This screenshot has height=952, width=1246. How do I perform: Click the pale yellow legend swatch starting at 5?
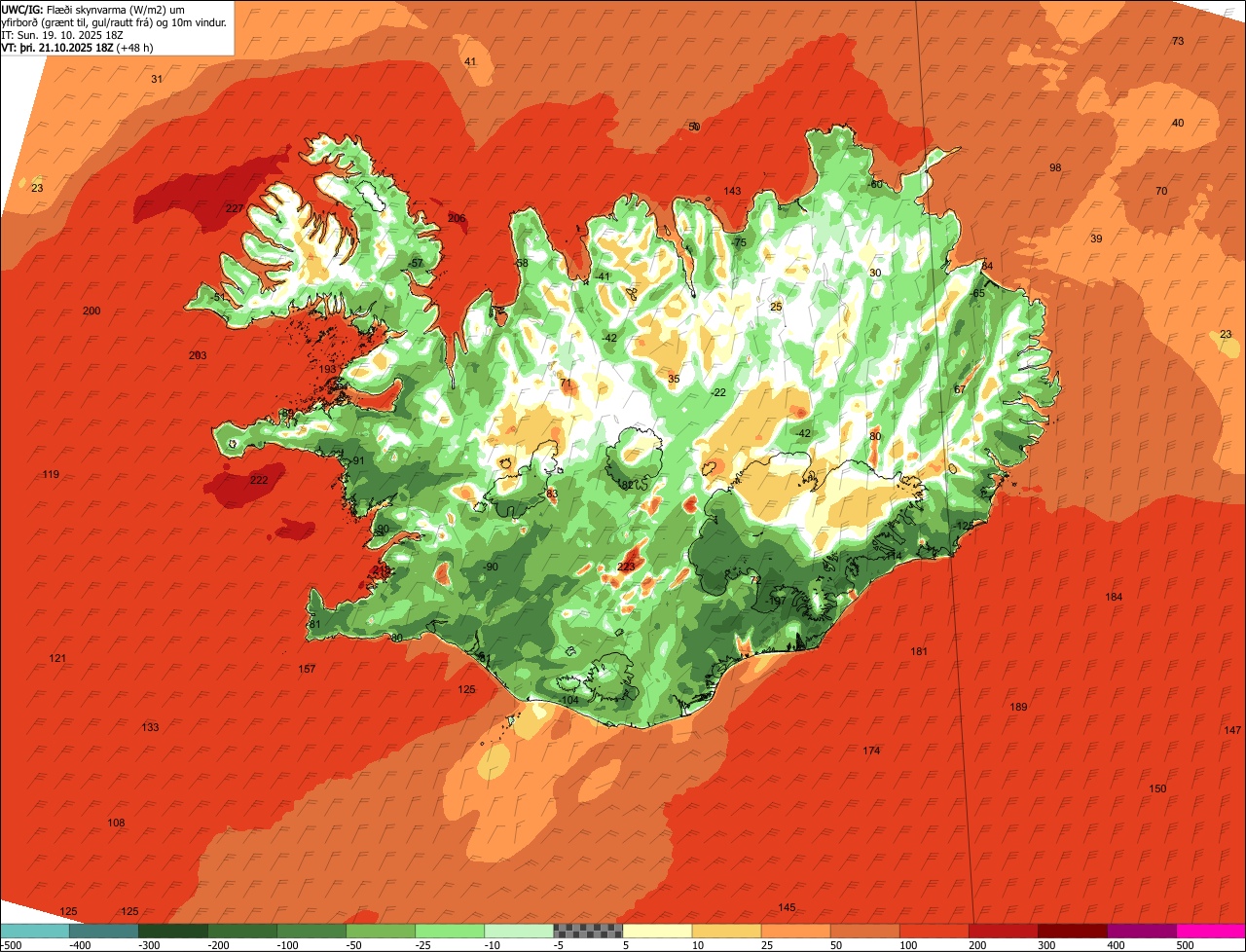click(657, 931)
